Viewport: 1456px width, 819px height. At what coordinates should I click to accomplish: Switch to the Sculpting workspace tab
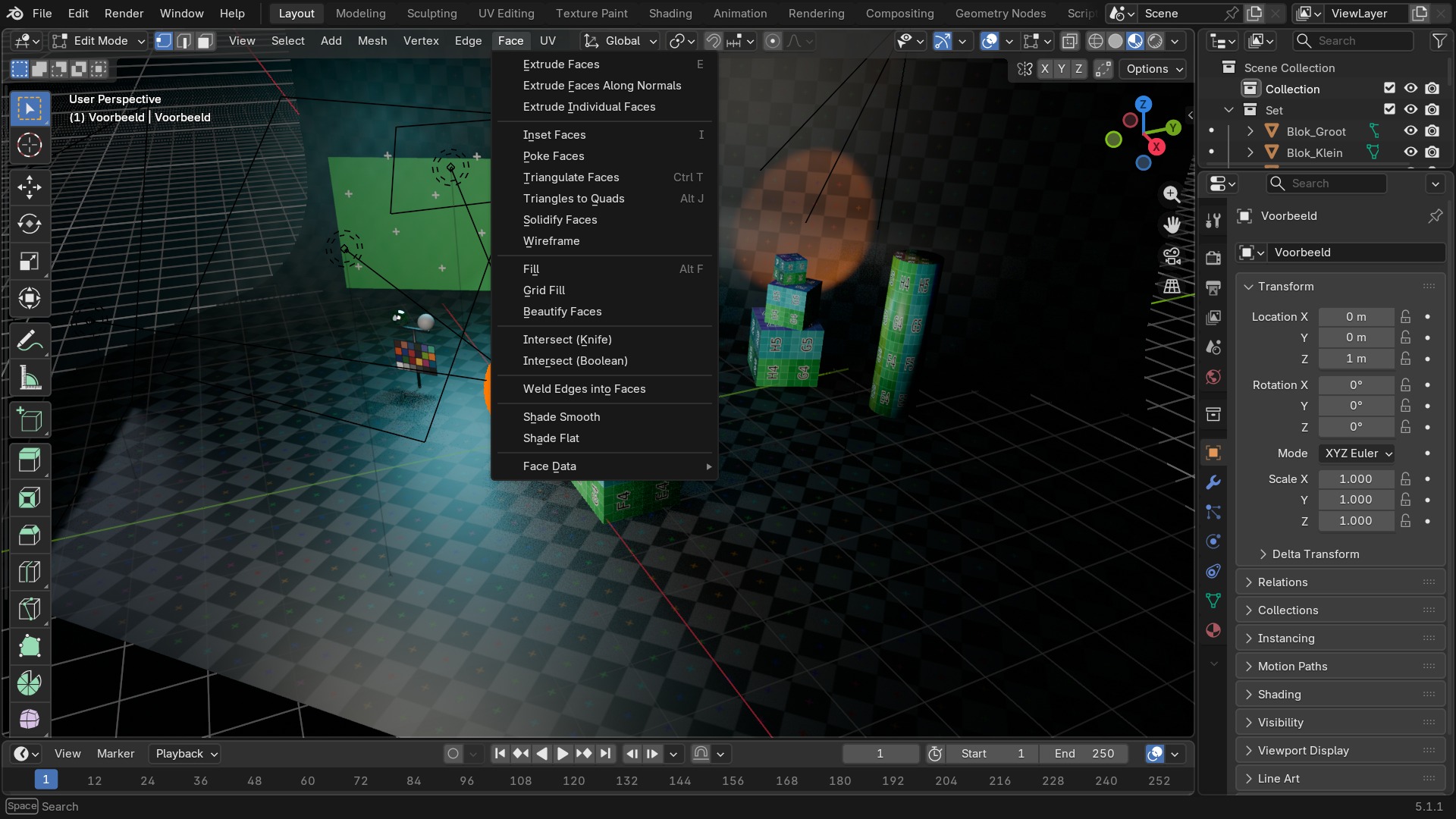431,14
